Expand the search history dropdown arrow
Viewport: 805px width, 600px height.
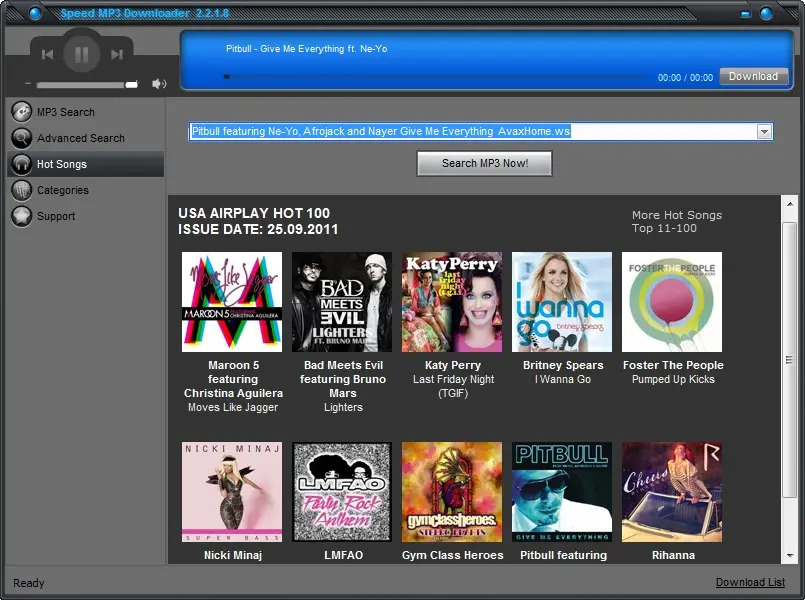click(x=764, y=132)
